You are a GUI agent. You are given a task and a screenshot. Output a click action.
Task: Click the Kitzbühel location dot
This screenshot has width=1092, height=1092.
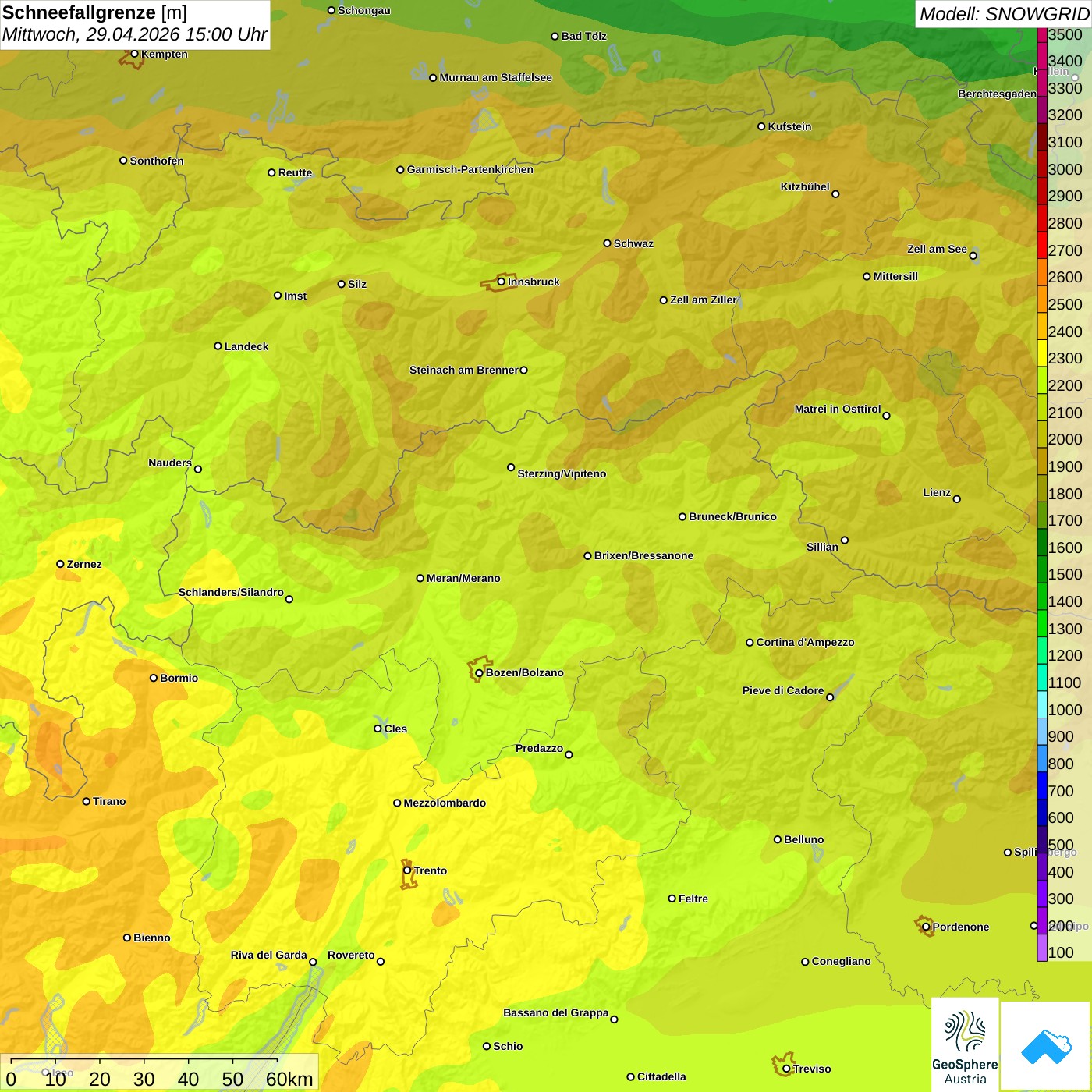coord(835,194)
